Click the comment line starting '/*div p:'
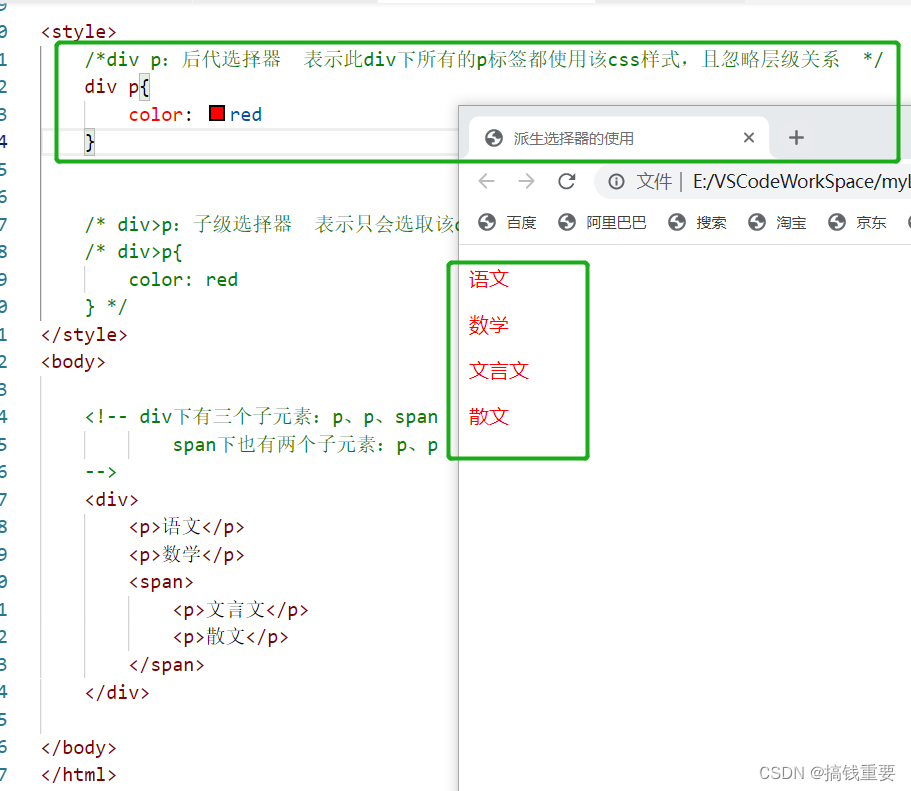This screenshot has width=911, height=791. pos(483,59)
